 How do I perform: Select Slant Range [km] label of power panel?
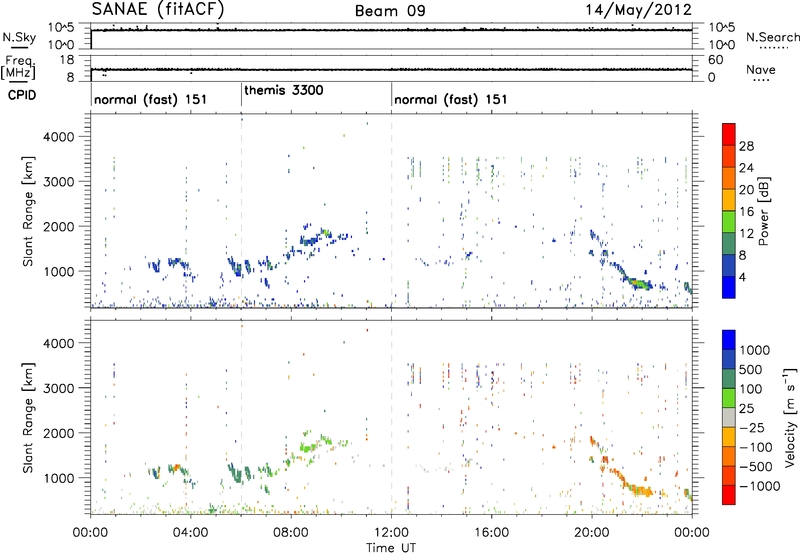(29, 211)
